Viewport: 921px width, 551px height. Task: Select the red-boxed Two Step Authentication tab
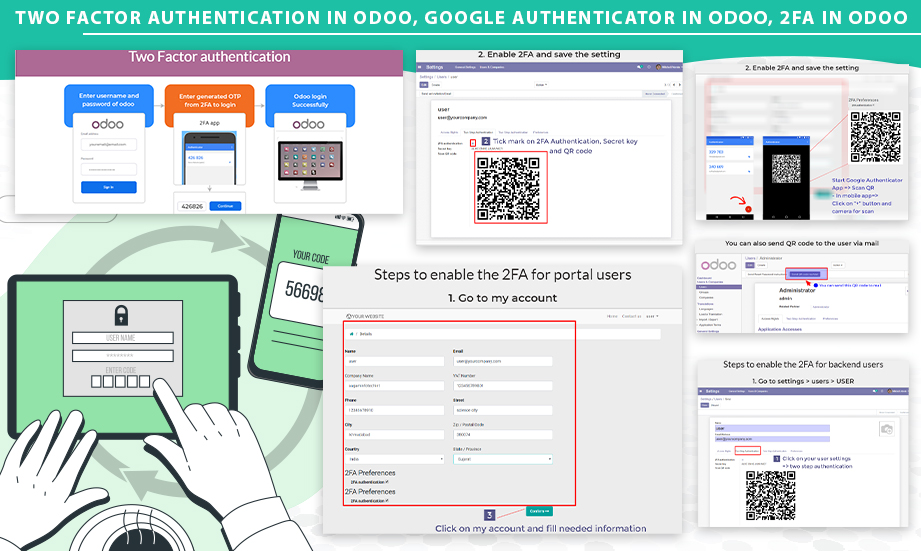point(748,451)
